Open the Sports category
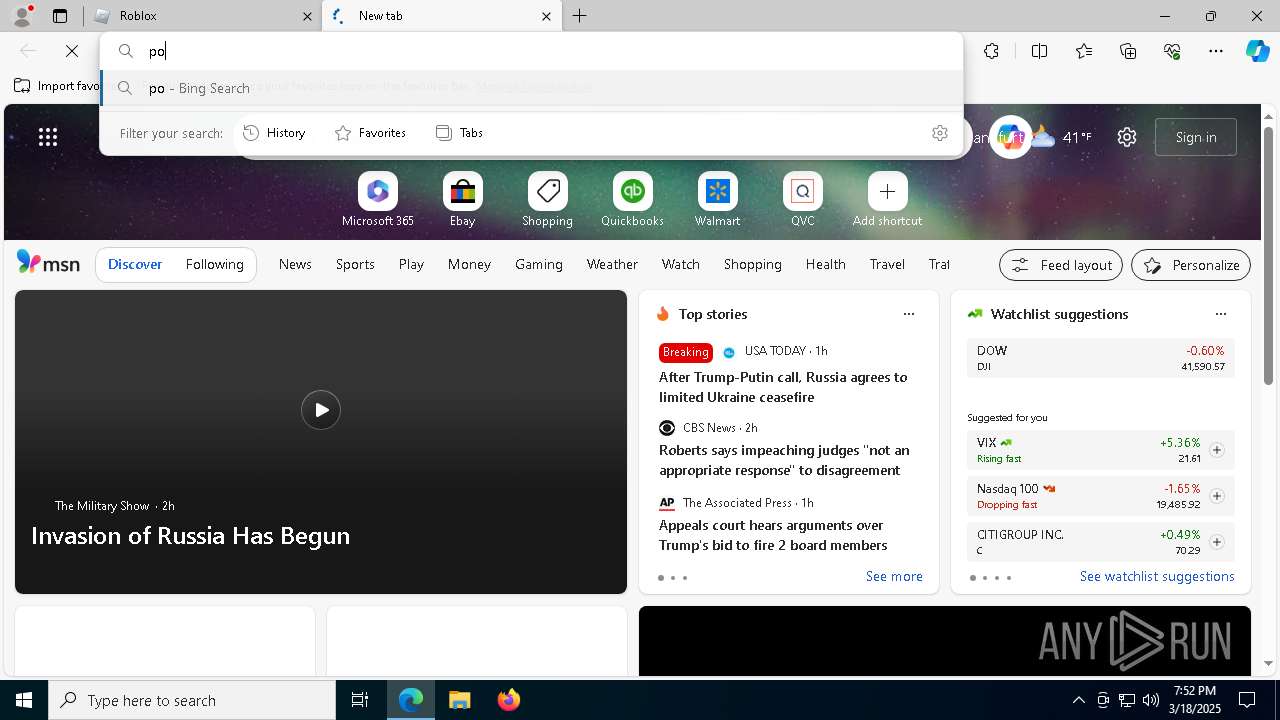Viewport: 1280px width, 720px height. [x=355, y=264]
